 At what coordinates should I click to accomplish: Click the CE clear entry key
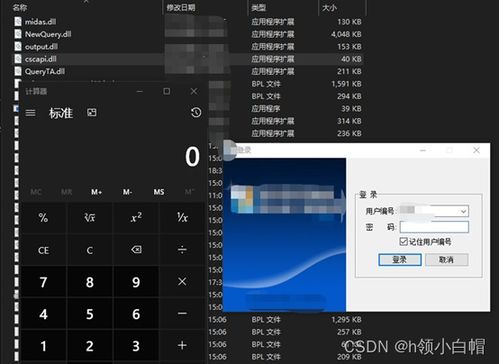(43, 250)
